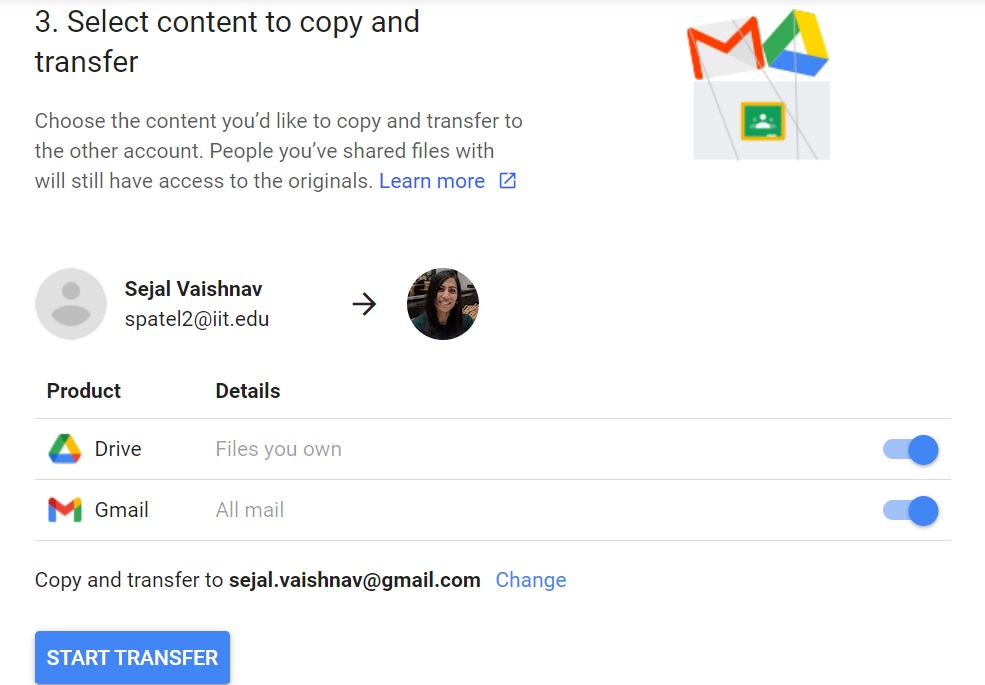Click the destination profile photo thumbnail
This screenshot has height=685, width=985.
(442, 303)
